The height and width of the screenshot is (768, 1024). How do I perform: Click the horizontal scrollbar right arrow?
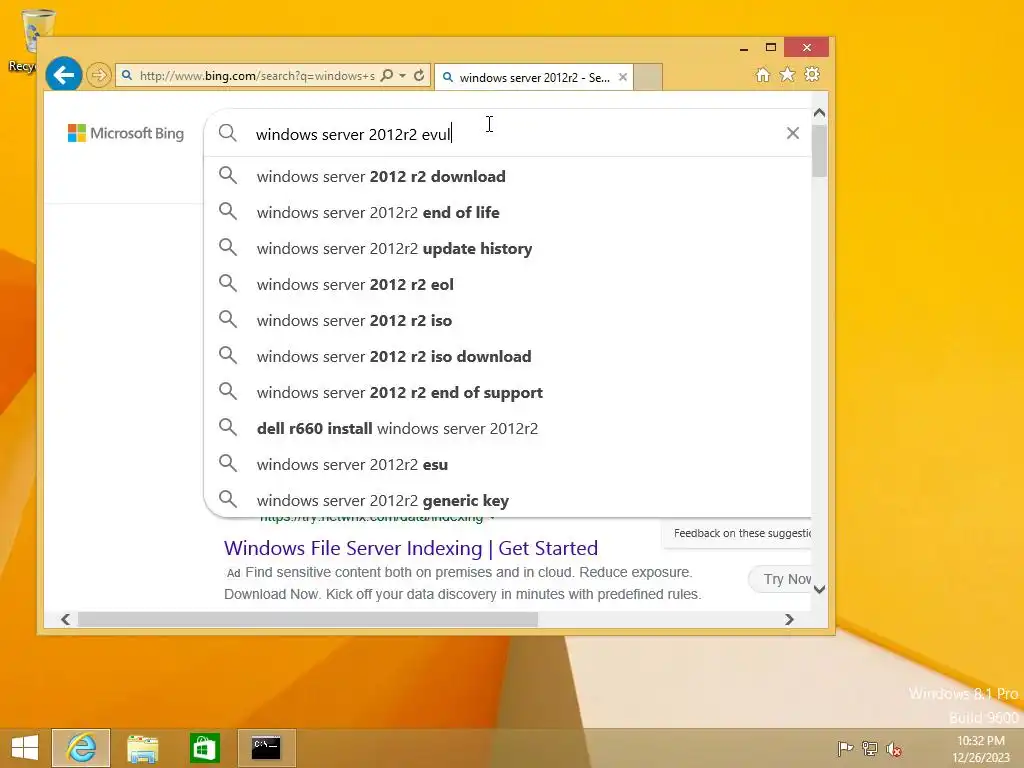click(x=790, y=619)
